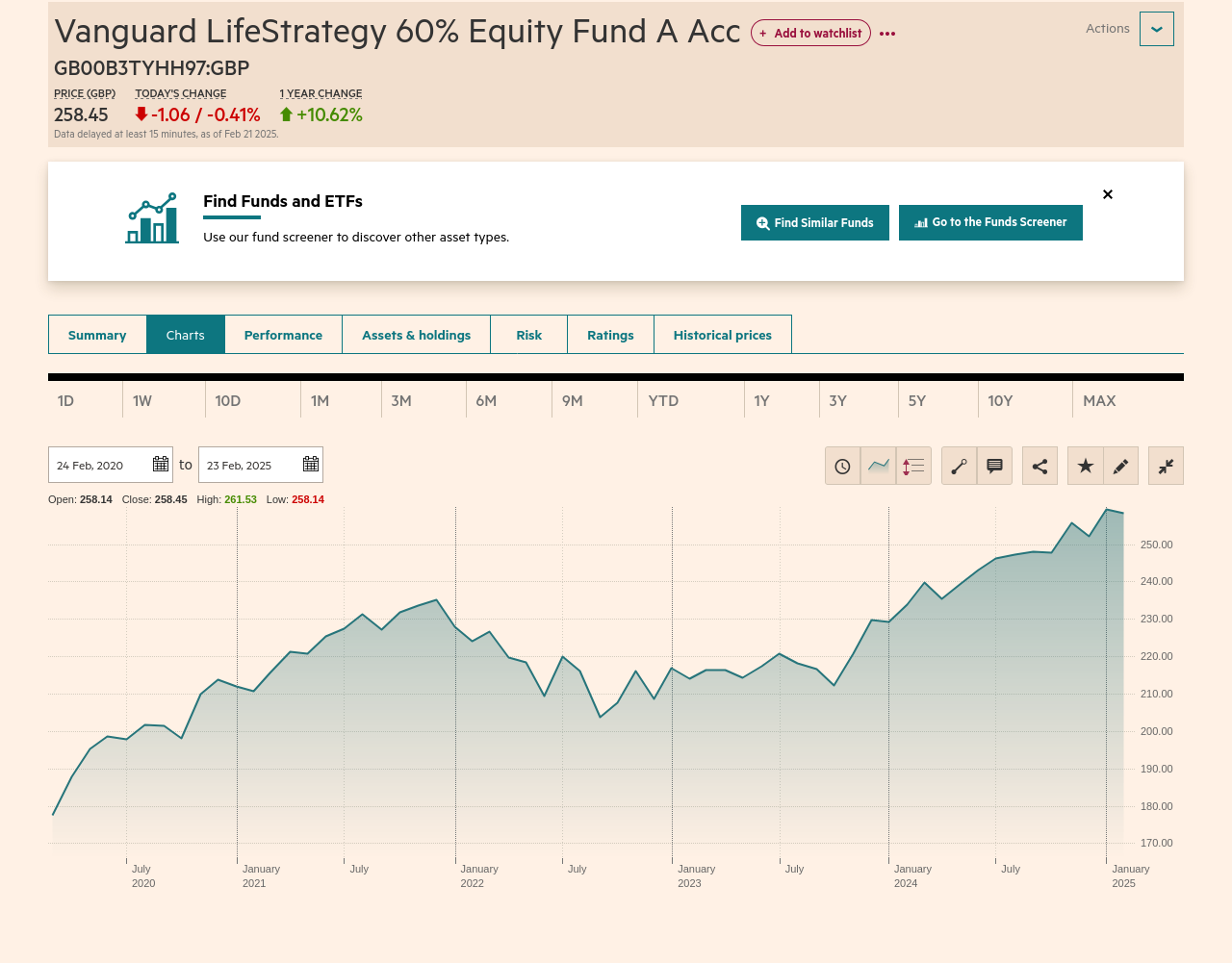The width and height of the screenshot is (1232, 963).
Task: Open the start date calendar picker
Action: click(x=161, y=465)
